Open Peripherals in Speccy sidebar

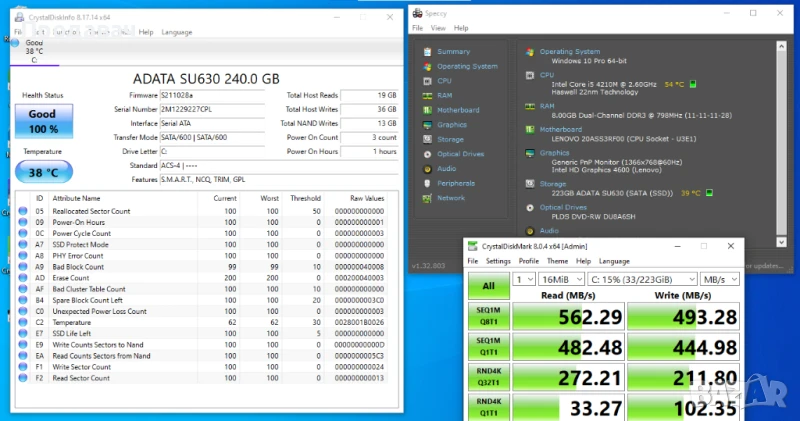pyautogui.click(x=455, y=183)
